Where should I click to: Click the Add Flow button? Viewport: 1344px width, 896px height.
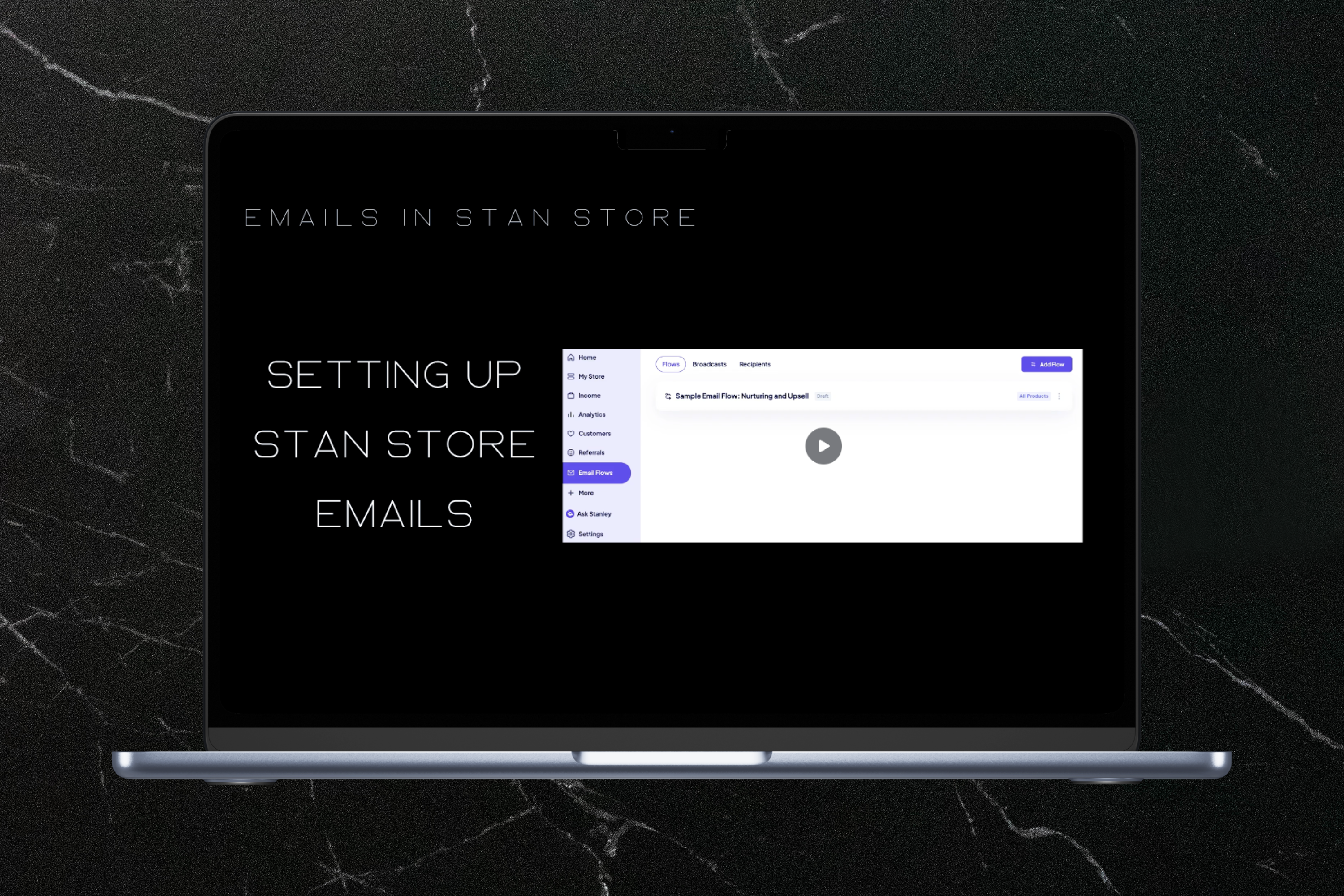tap(1047, 364)
